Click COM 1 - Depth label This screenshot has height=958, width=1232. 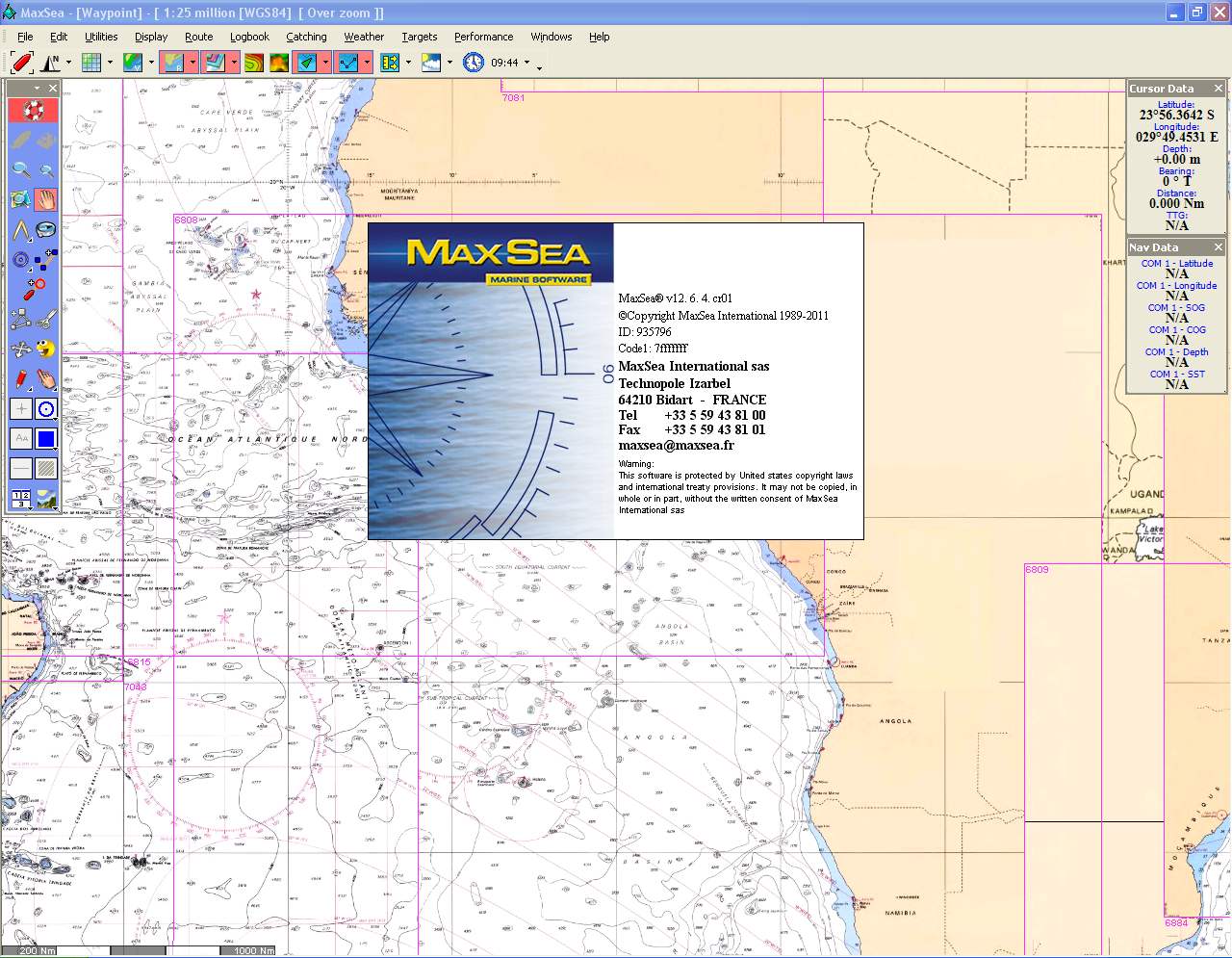(1176, 351)
